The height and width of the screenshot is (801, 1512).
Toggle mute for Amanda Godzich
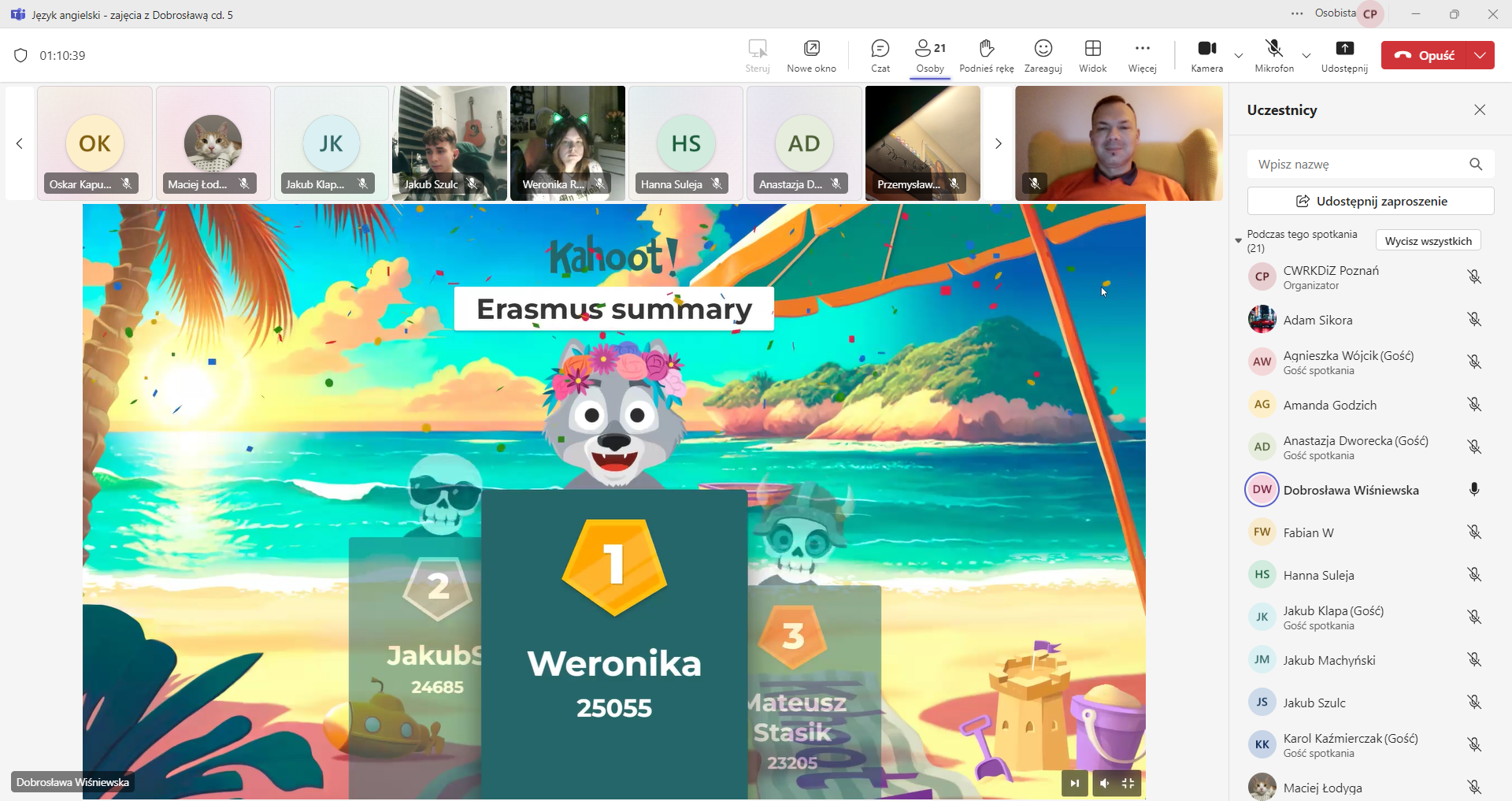1474,404
